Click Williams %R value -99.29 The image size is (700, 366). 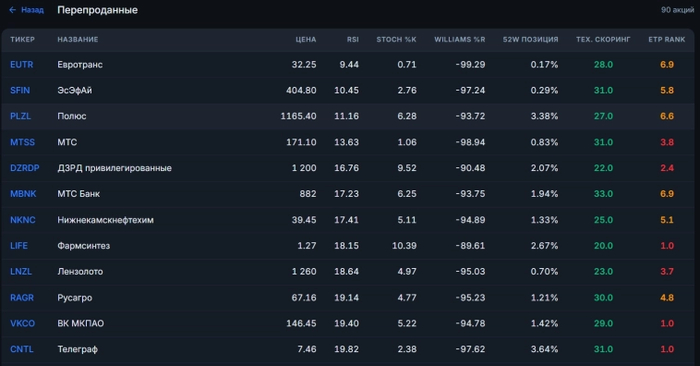pos(471,64)
